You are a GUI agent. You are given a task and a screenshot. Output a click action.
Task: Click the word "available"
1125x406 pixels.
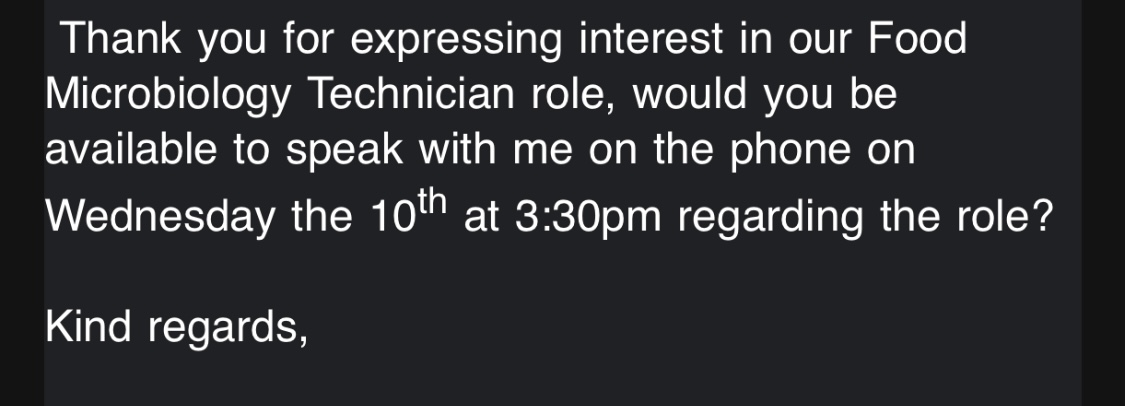[131, 151]
